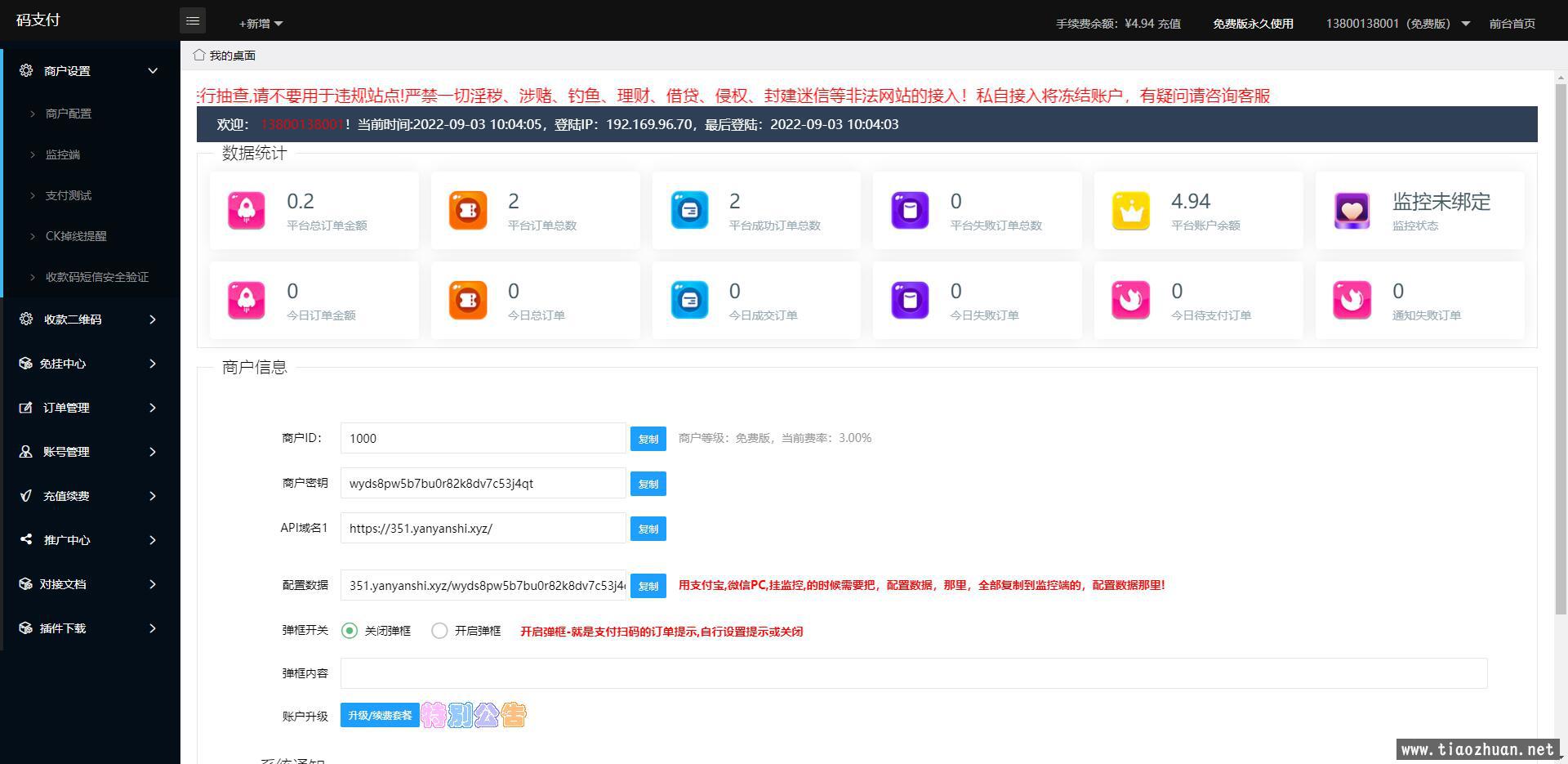Open the 13800138001 account dropdown arrow
The width and height of the screenshot is (1568, 764).
tap(1466, 24)
